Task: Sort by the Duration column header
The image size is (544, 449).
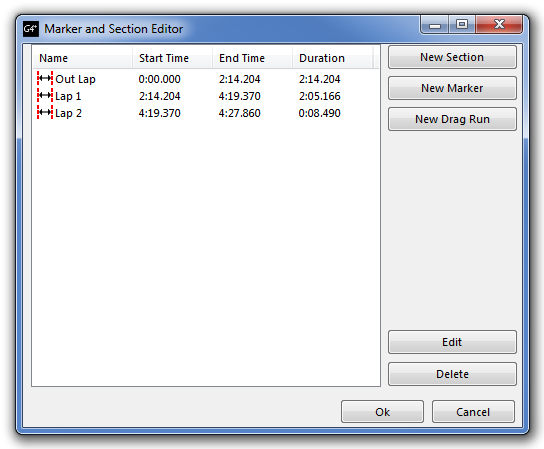Action: [x=332, y=58]
